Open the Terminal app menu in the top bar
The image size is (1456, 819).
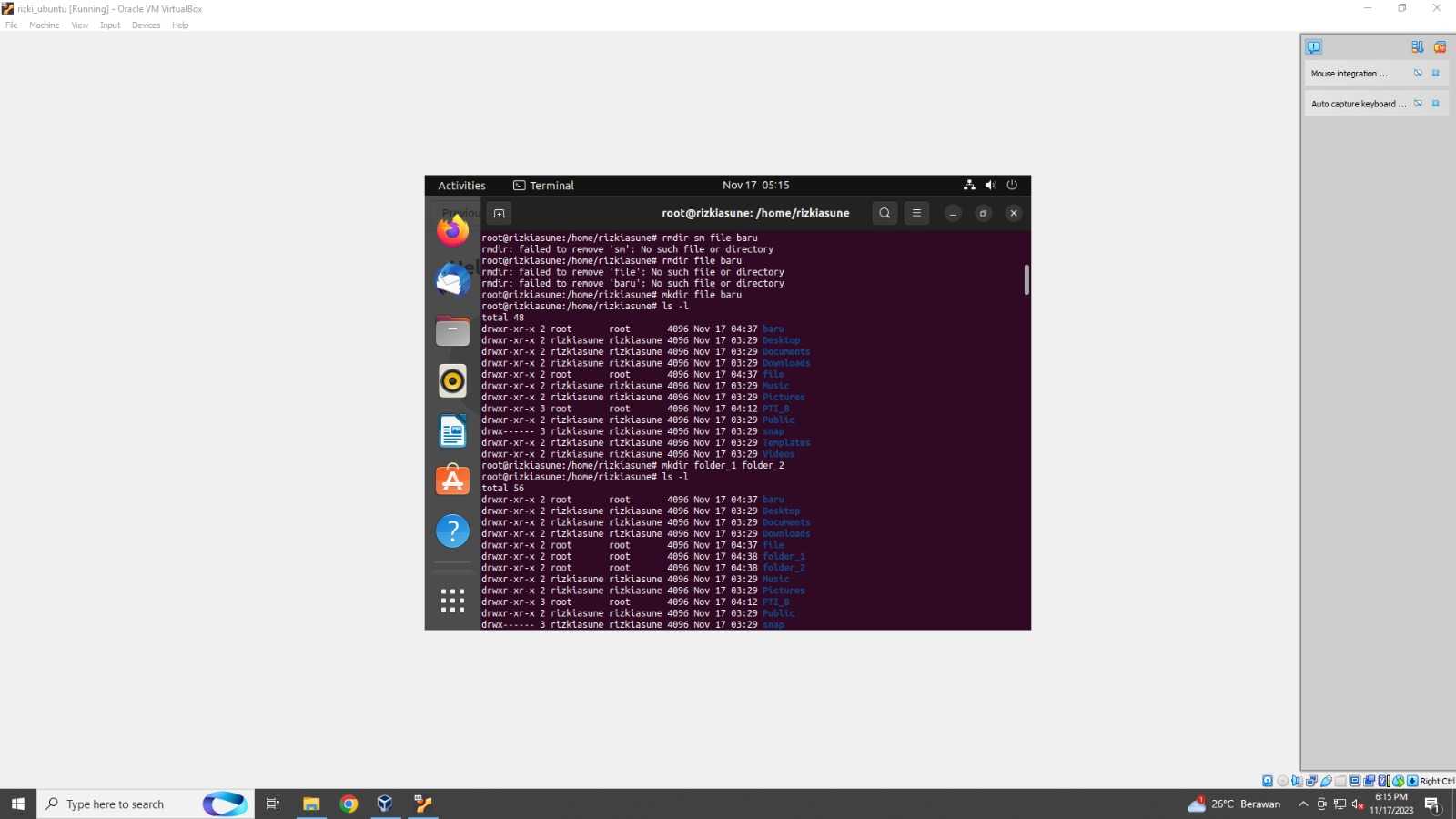point(543,186)
